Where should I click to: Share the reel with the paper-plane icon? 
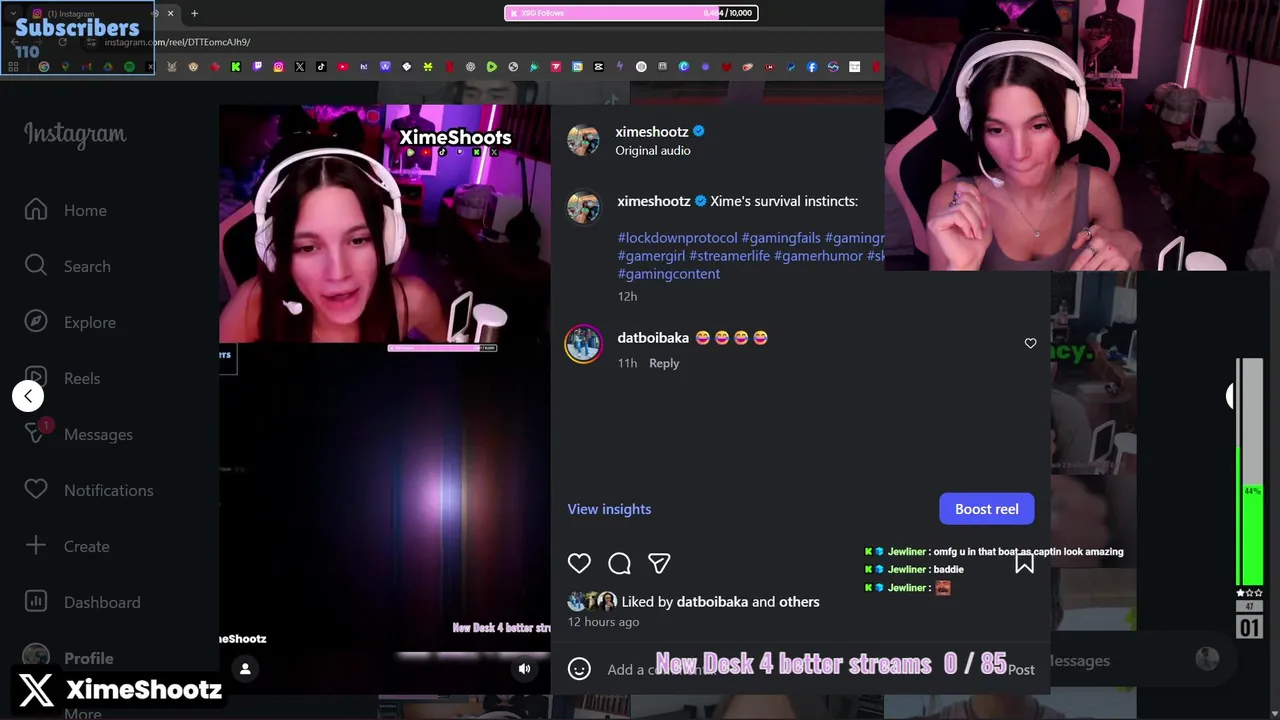coord(659,563)
